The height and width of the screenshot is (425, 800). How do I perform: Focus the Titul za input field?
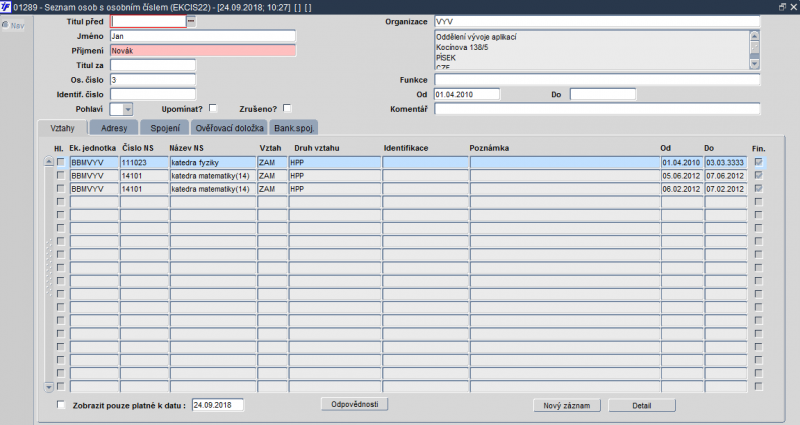pyautogui.click(x=153, y=65)
